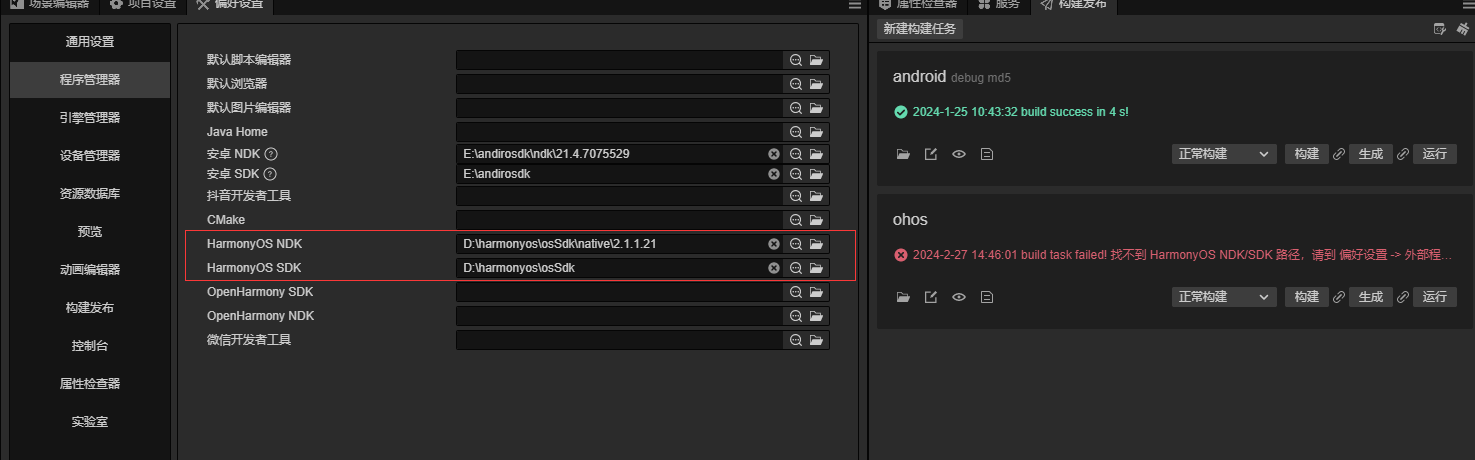Clear the HarmonyOS SDK path

[774, 268]
